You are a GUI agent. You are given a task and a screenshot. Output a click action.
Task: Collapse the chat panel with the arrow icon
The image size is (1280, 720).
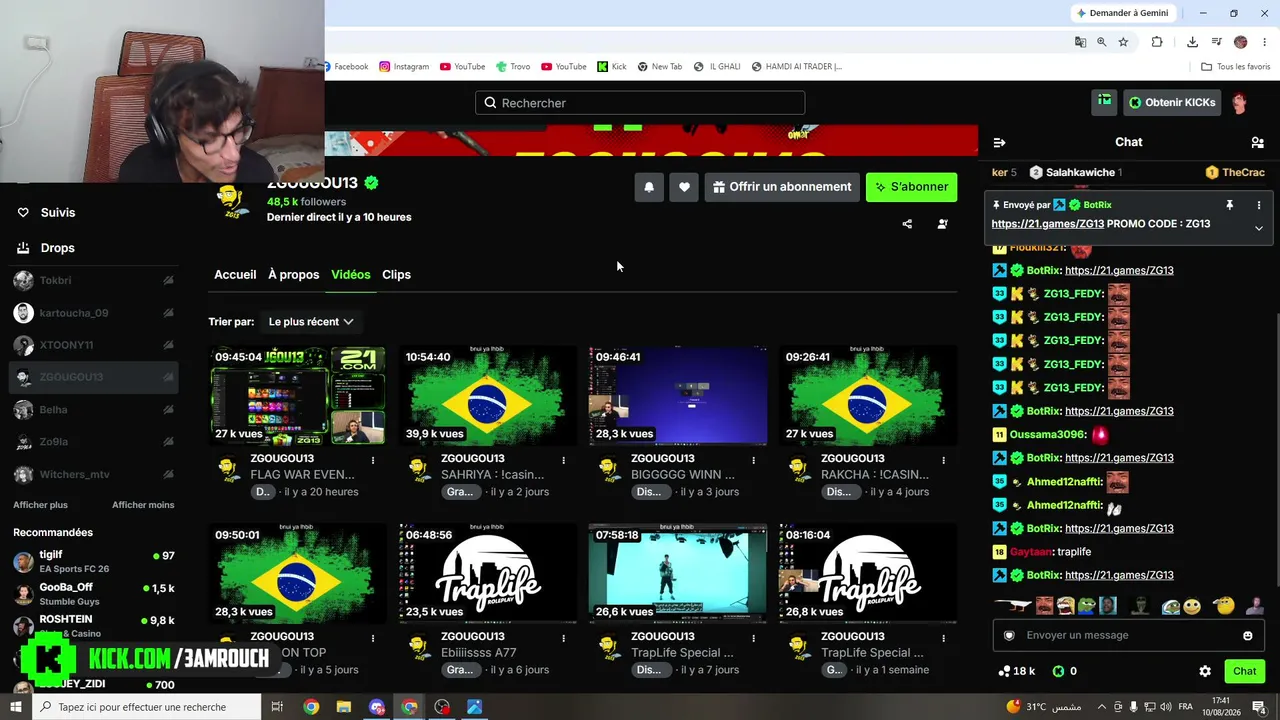[999, 142]
